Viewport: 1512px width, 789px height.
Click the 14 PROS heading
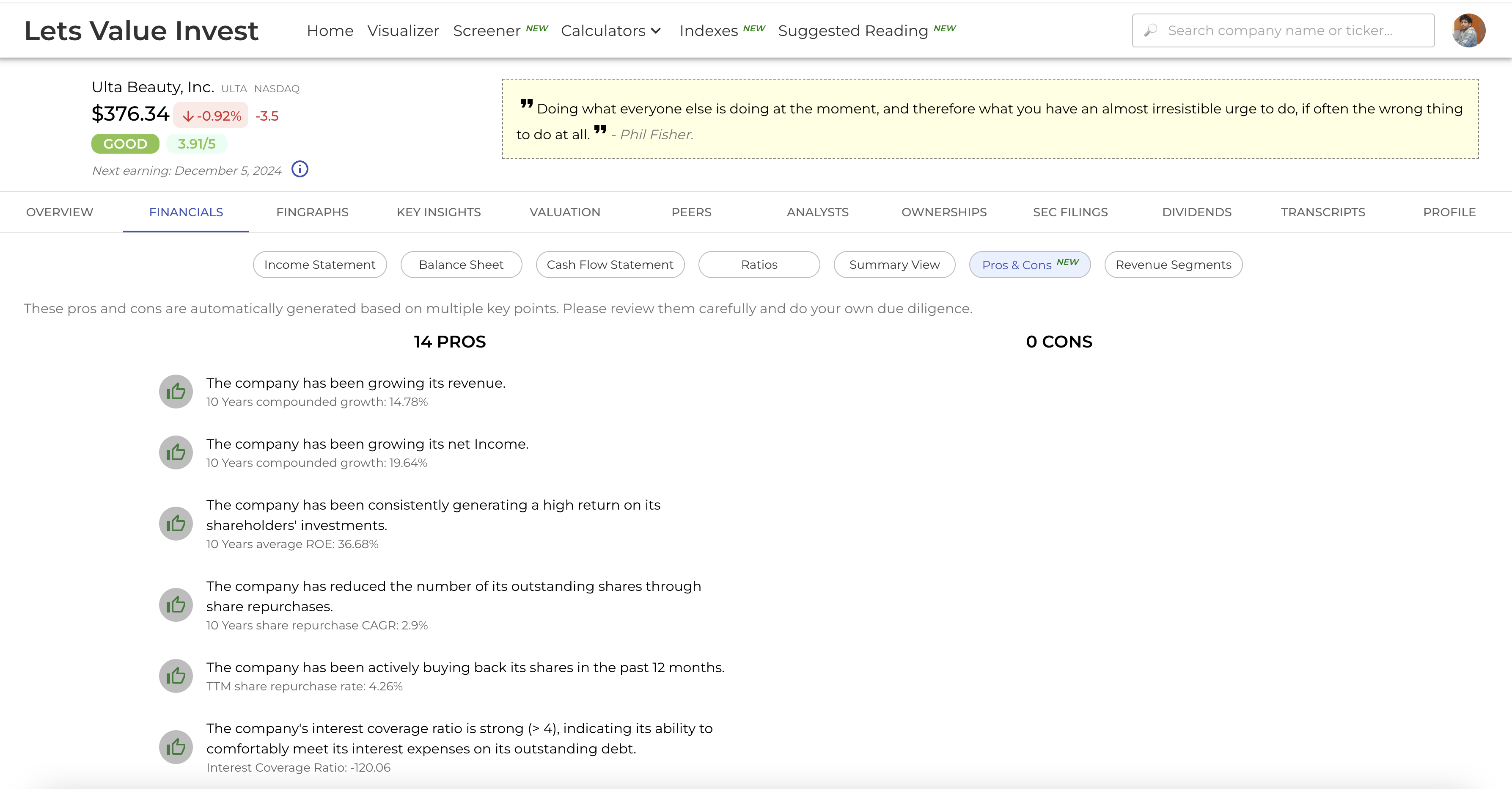coord(450,342)
